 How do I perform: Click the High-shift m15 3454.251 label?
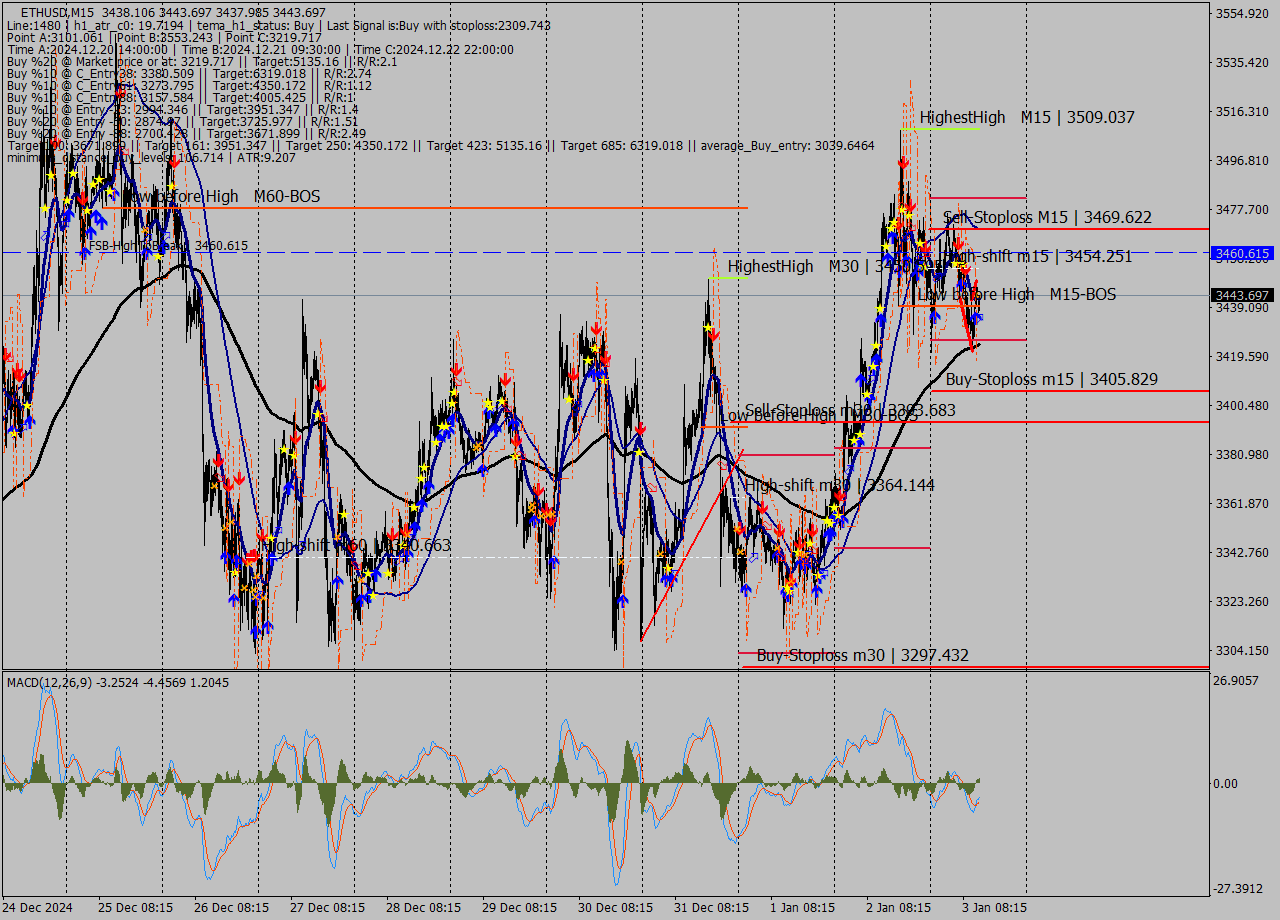pyautogui.click(x=1040, y=257)
